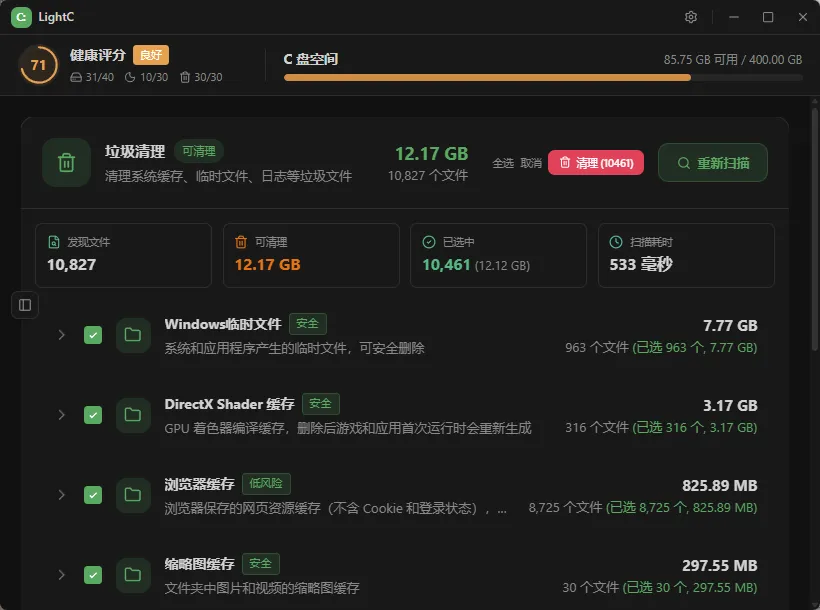This screenshot has height=610, width=820.
Task: Expand the 浏览器缓存 row chevron
Action: [x=62, y=495]
